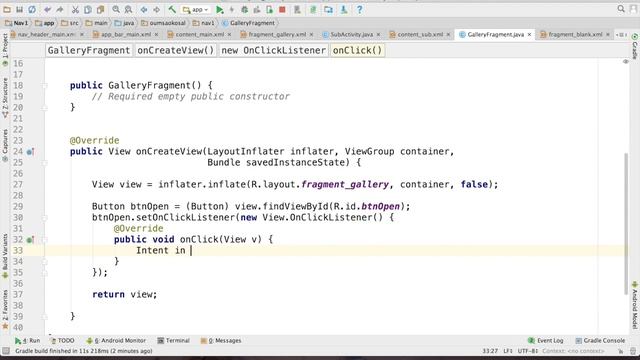
Task: Show hidden tabs list dropdown
Action: 621,35
